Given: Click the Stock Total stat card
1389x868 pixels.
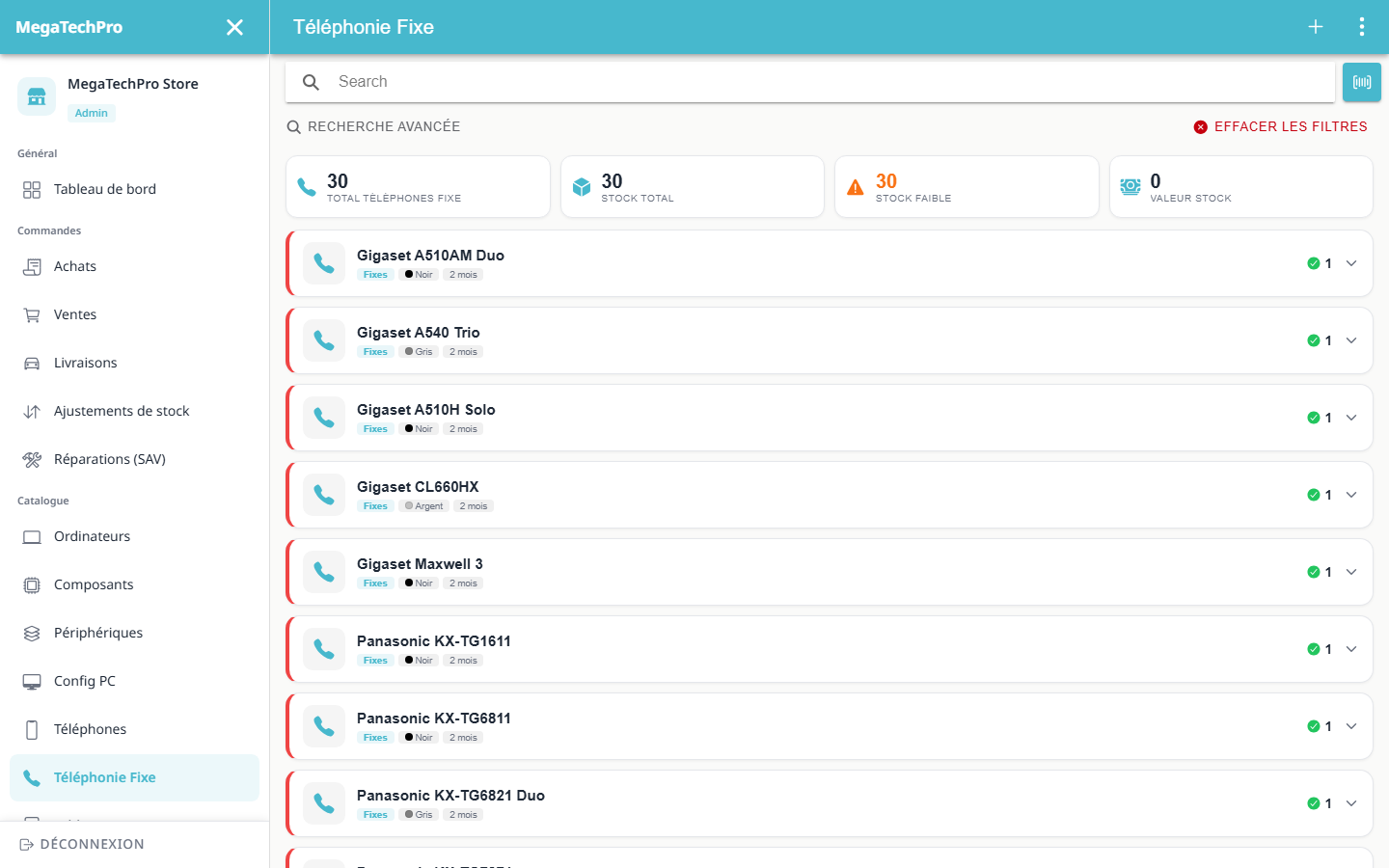Looking at the screenshot, I should [x=693, y=187].
